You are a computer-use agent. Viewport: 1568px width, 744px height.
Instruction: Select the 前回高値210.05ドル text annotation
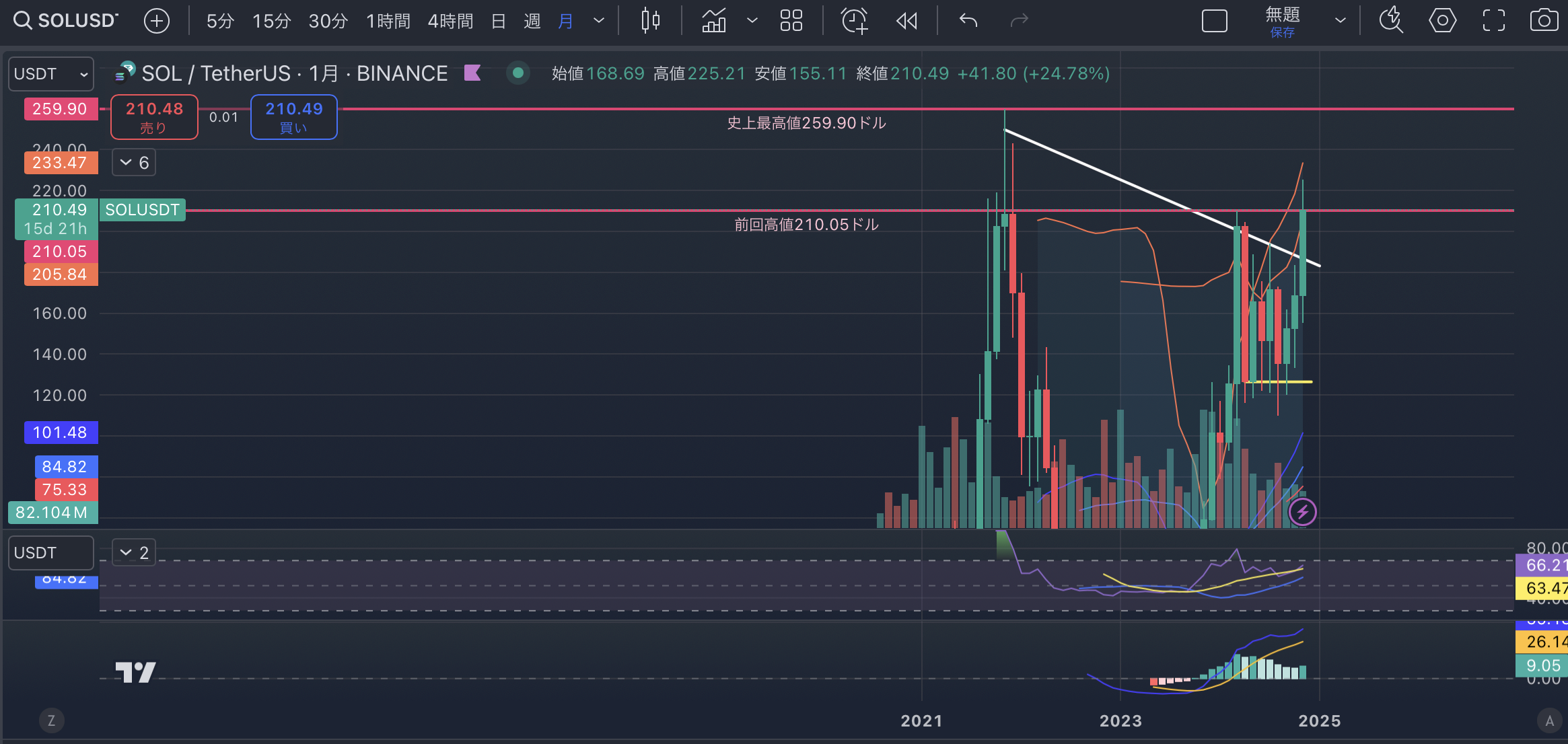pos(806,225)
